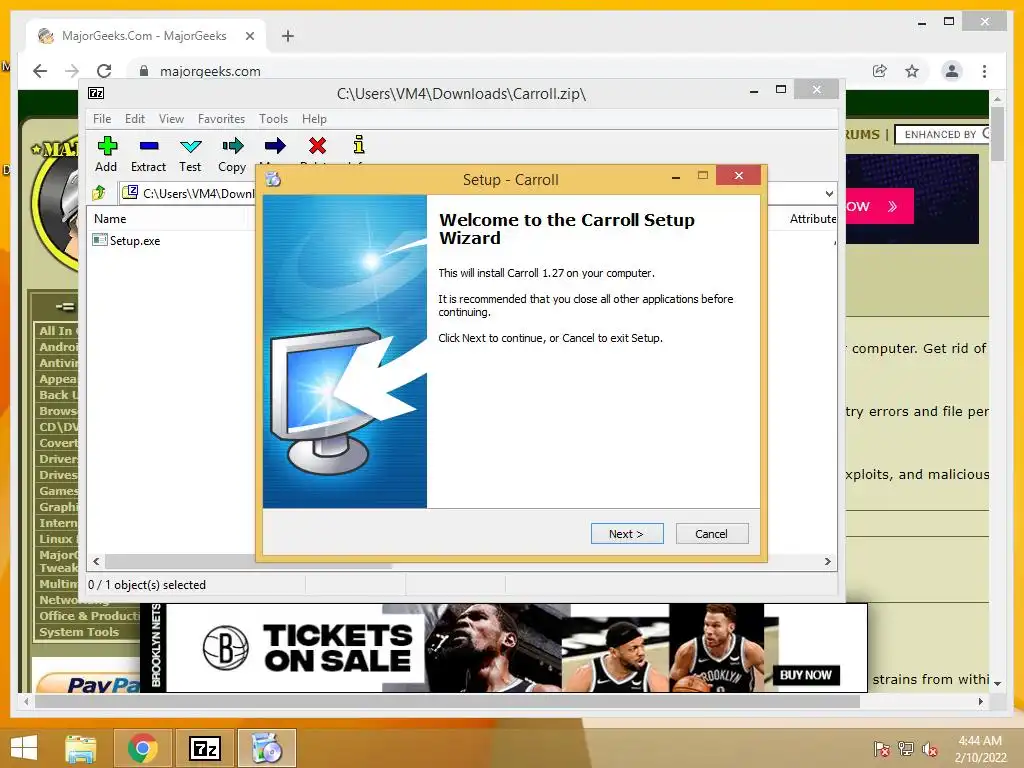This screenshot has height=768, width=1024.
Task: Open the Tools menu in 7-Zip
Action: (x=273, y=119)
